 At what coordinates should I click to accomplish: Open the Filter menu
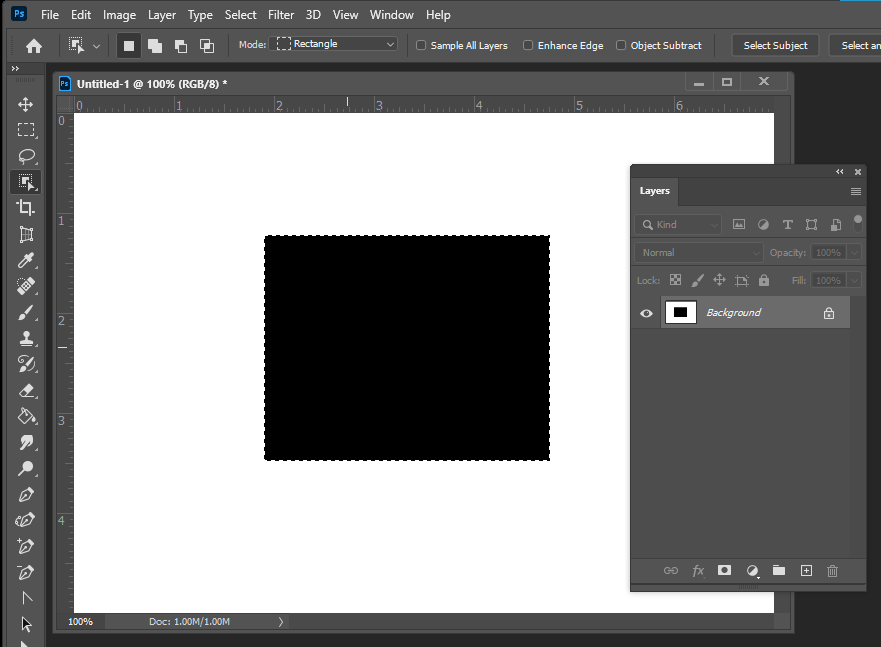[x=280, y=14]
